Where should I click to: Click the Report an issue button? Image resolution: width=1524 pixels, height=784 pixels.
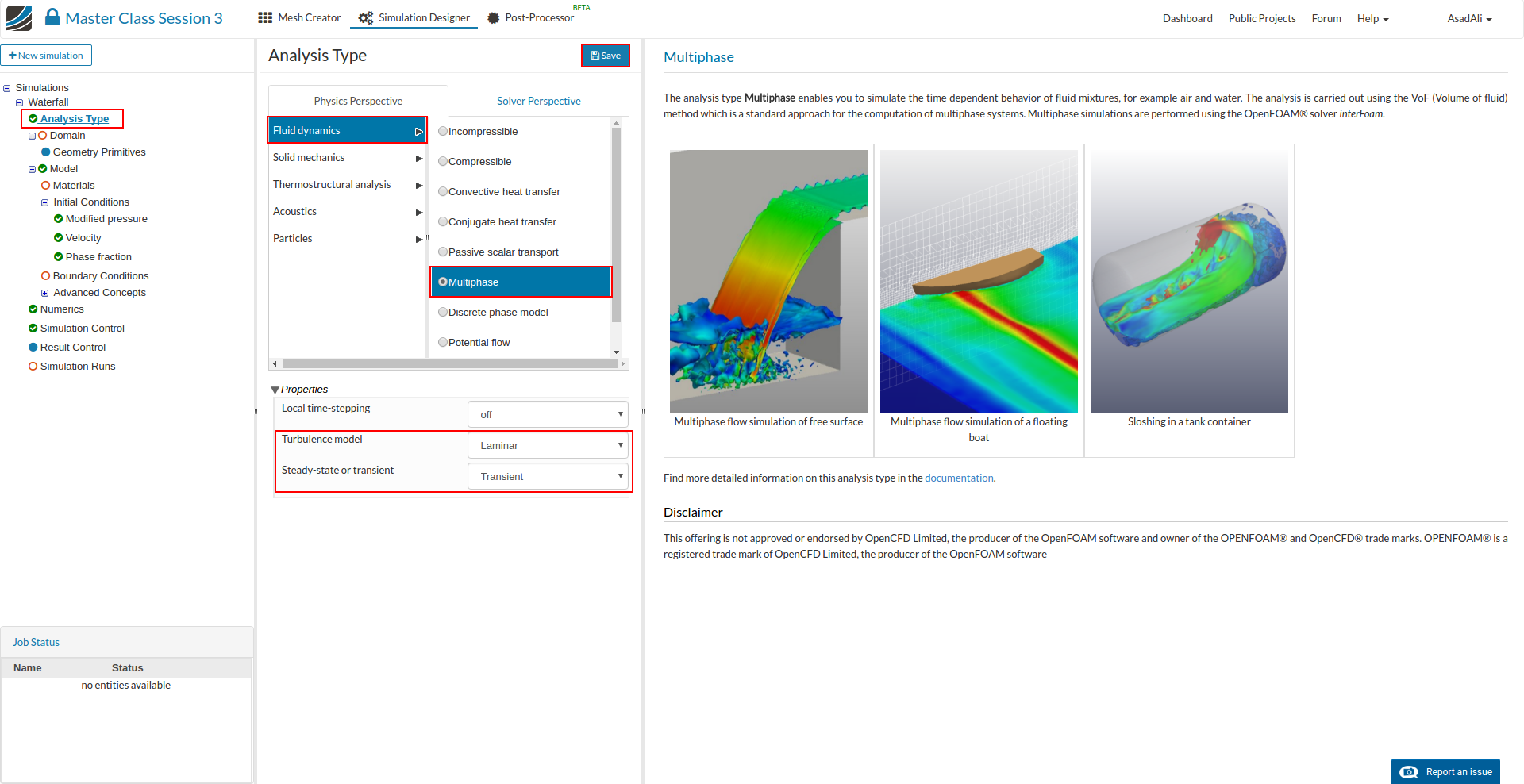(x=1445, y=771)
